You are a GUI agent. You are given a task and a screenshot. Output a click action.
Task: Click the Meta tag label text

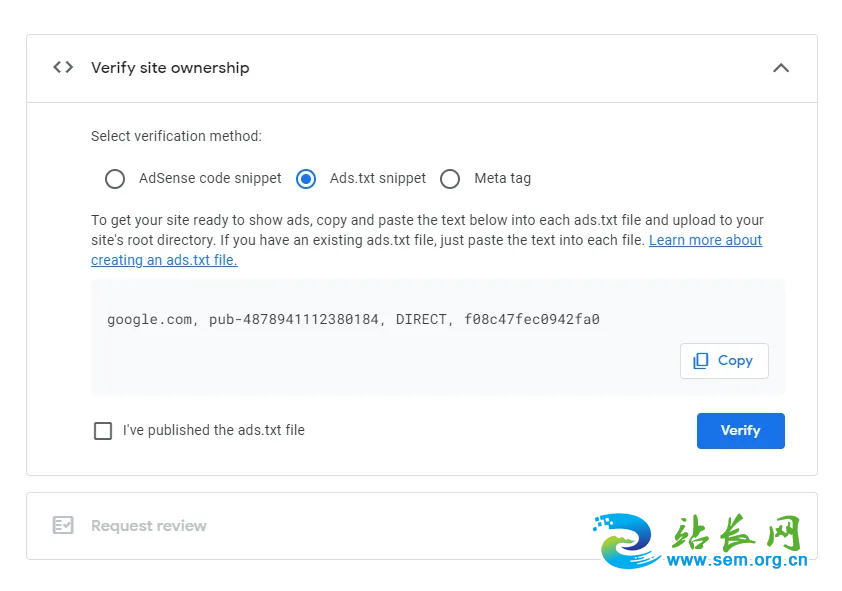[503, 178]
